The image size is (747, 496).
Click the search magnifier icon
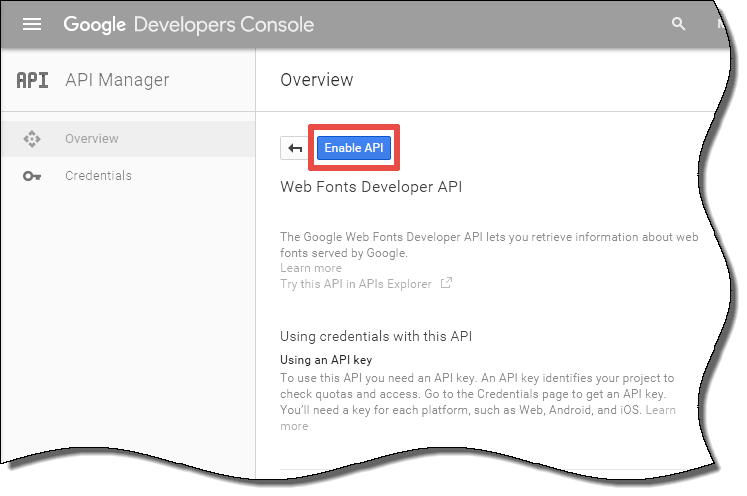[678, 24]
